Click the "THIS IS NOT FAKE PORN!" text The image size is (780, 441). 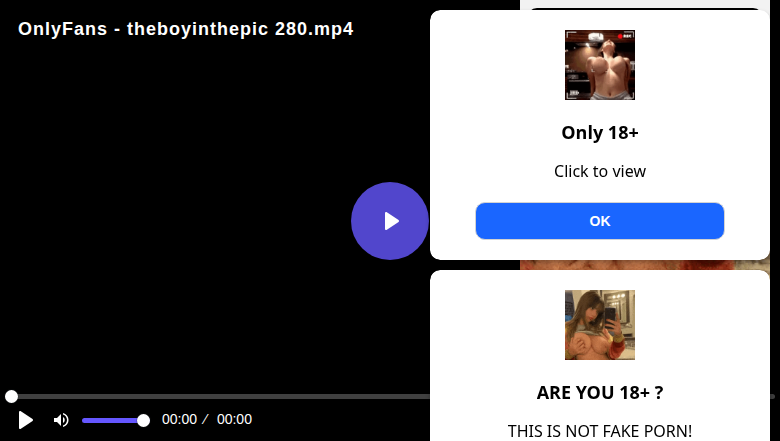pos(599,431)
